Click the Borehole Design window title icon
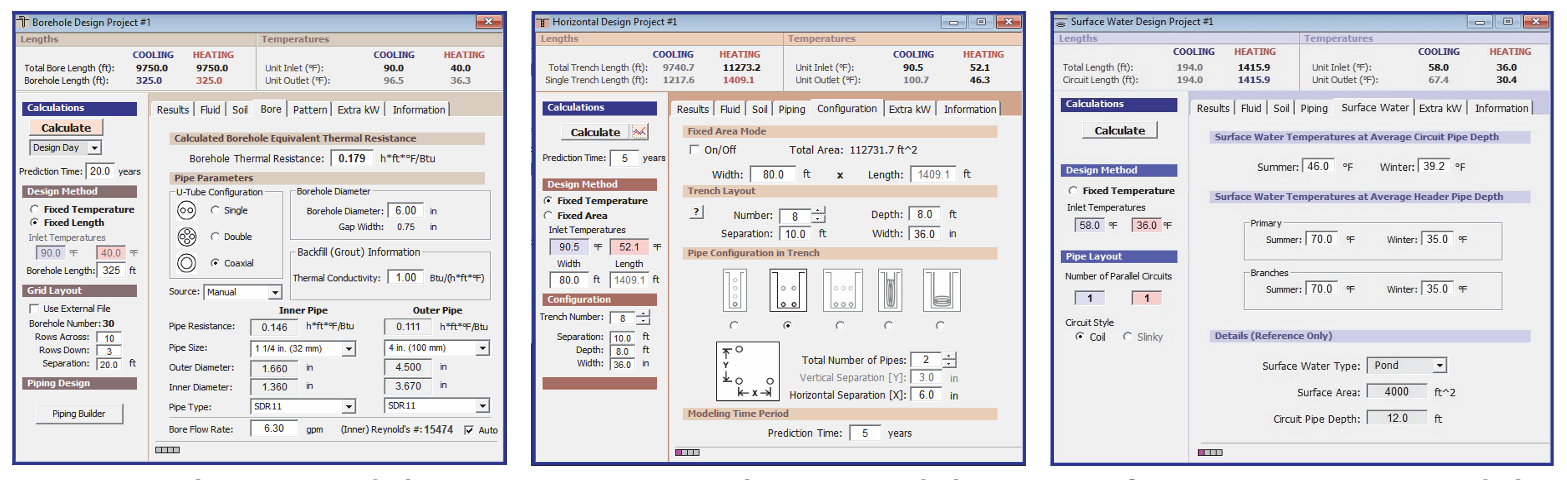This screenshot has width=1567, height=480. [21, 21]
